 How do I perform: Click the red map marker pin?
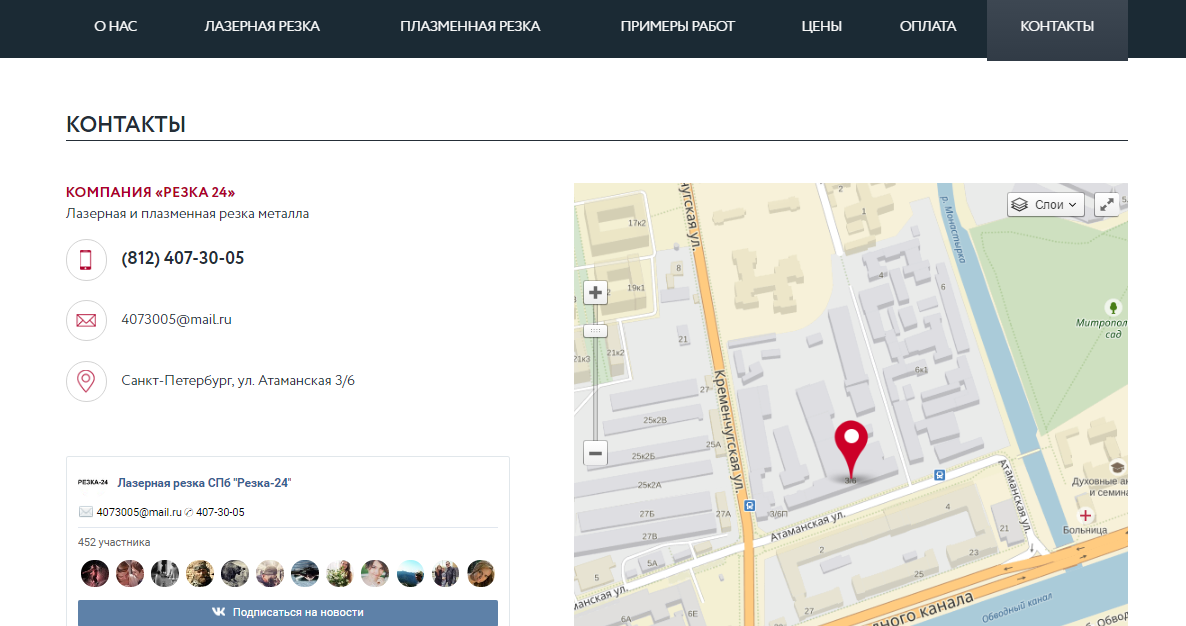(851, 449)
